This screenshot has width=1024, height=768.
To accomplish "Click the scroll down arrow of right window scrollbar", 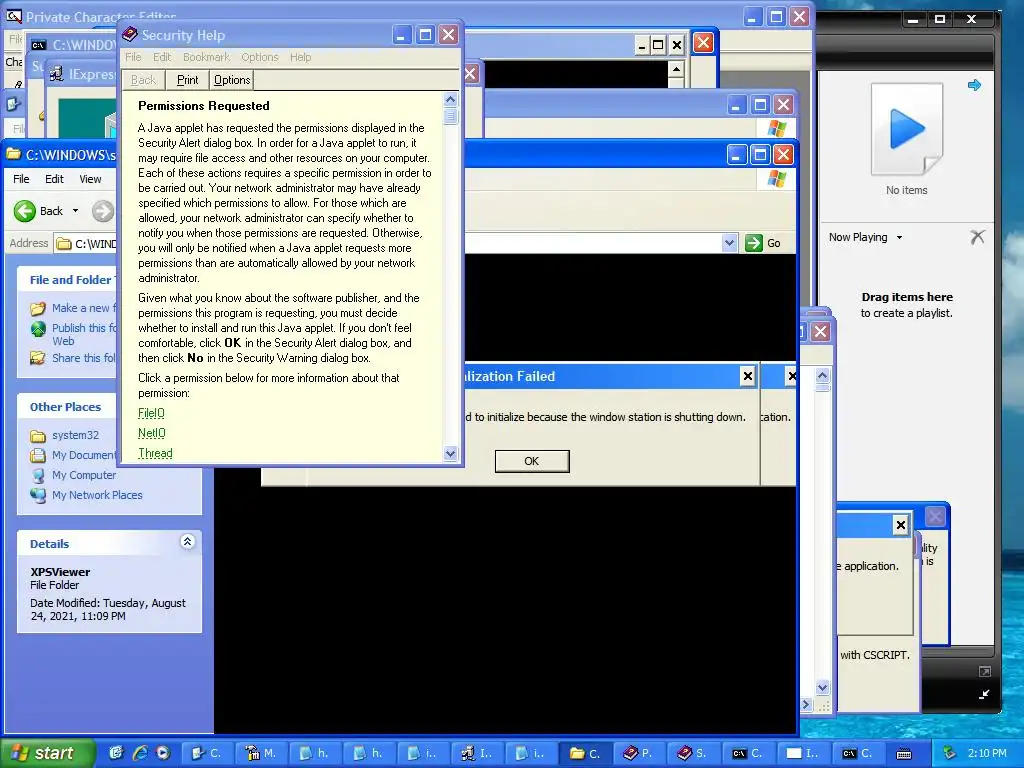I will (x=822, y=687).
